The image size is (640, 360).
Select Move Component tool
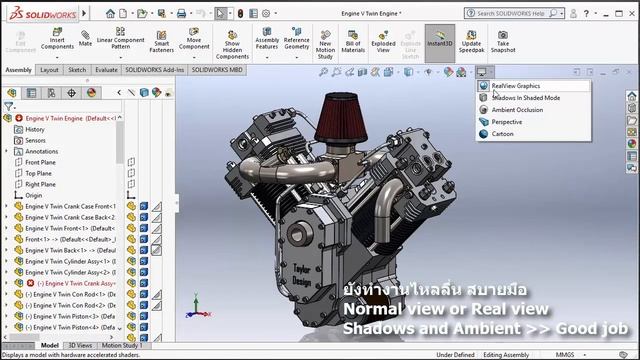[x=194, y=38]
